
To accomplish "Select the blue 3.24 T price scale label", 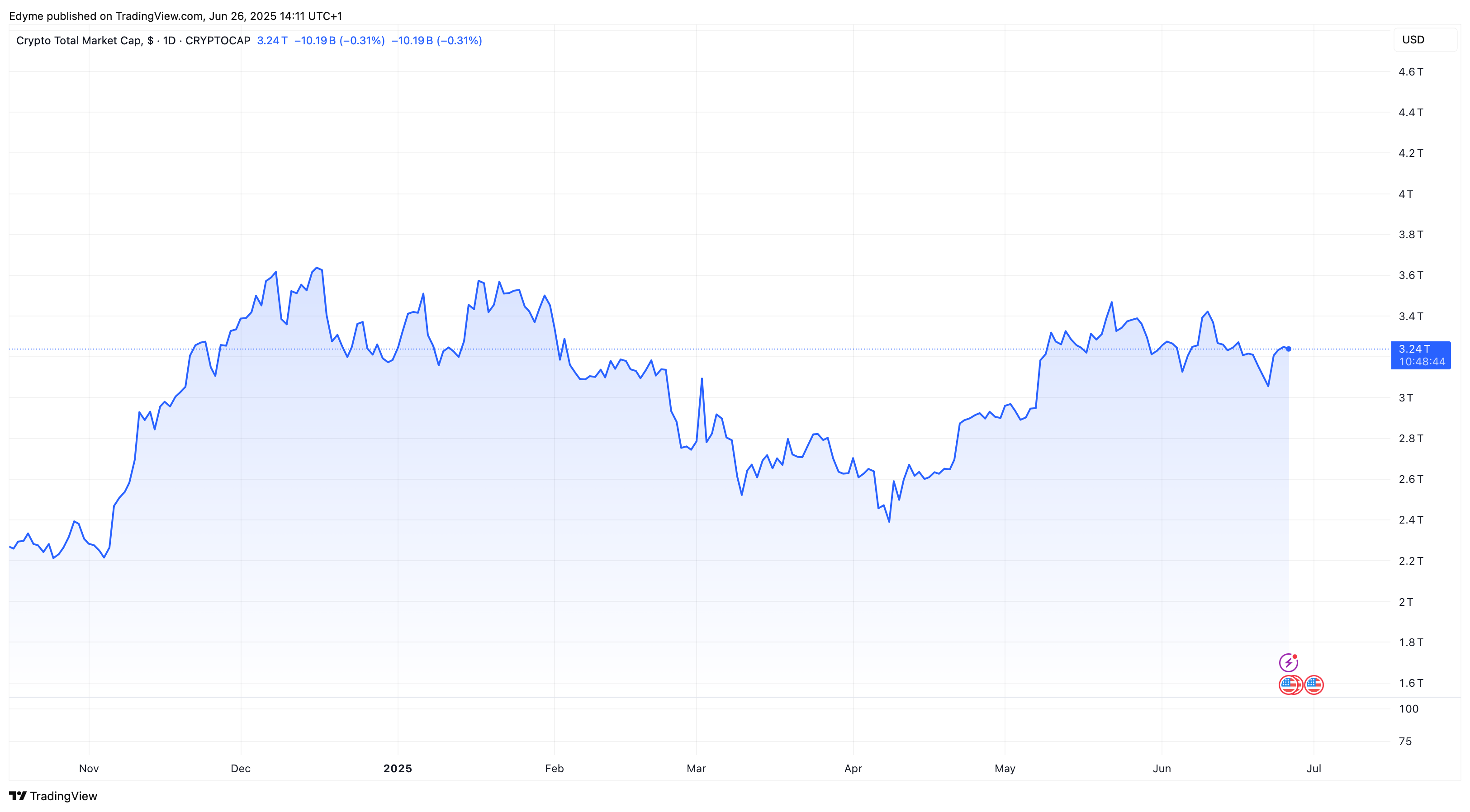I will tap(1421, 355).
